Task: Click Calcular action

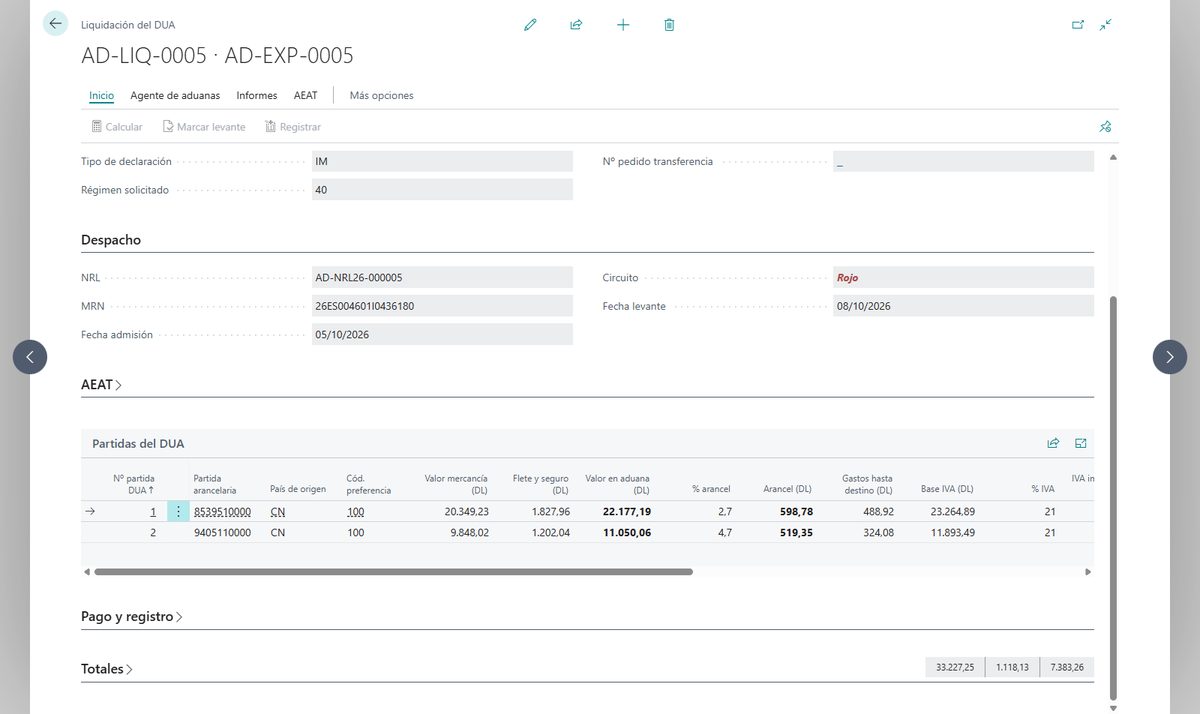Action: pos(117,127)
